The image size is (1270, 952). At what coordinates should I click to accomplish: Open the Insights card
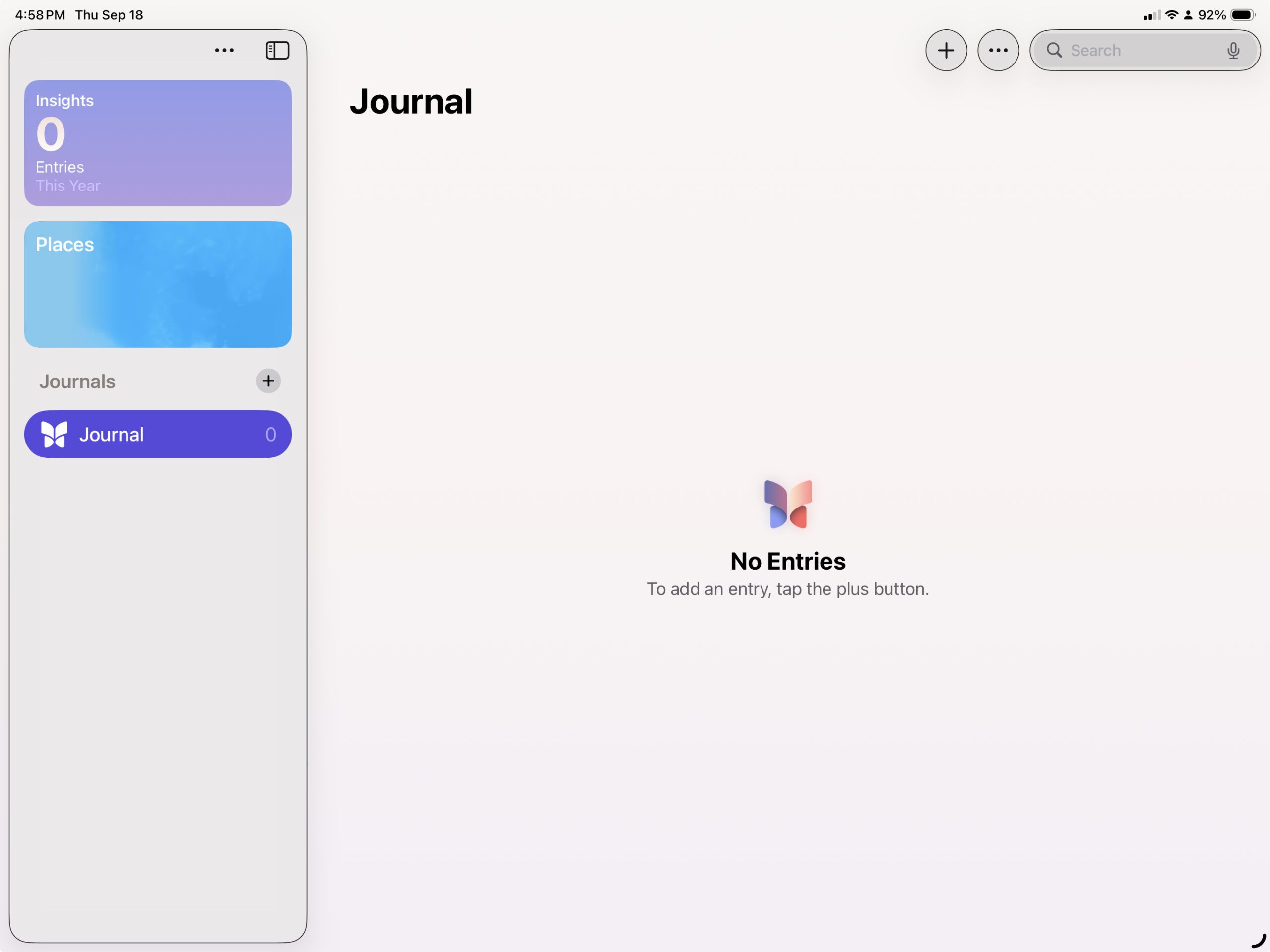(158, 143)
